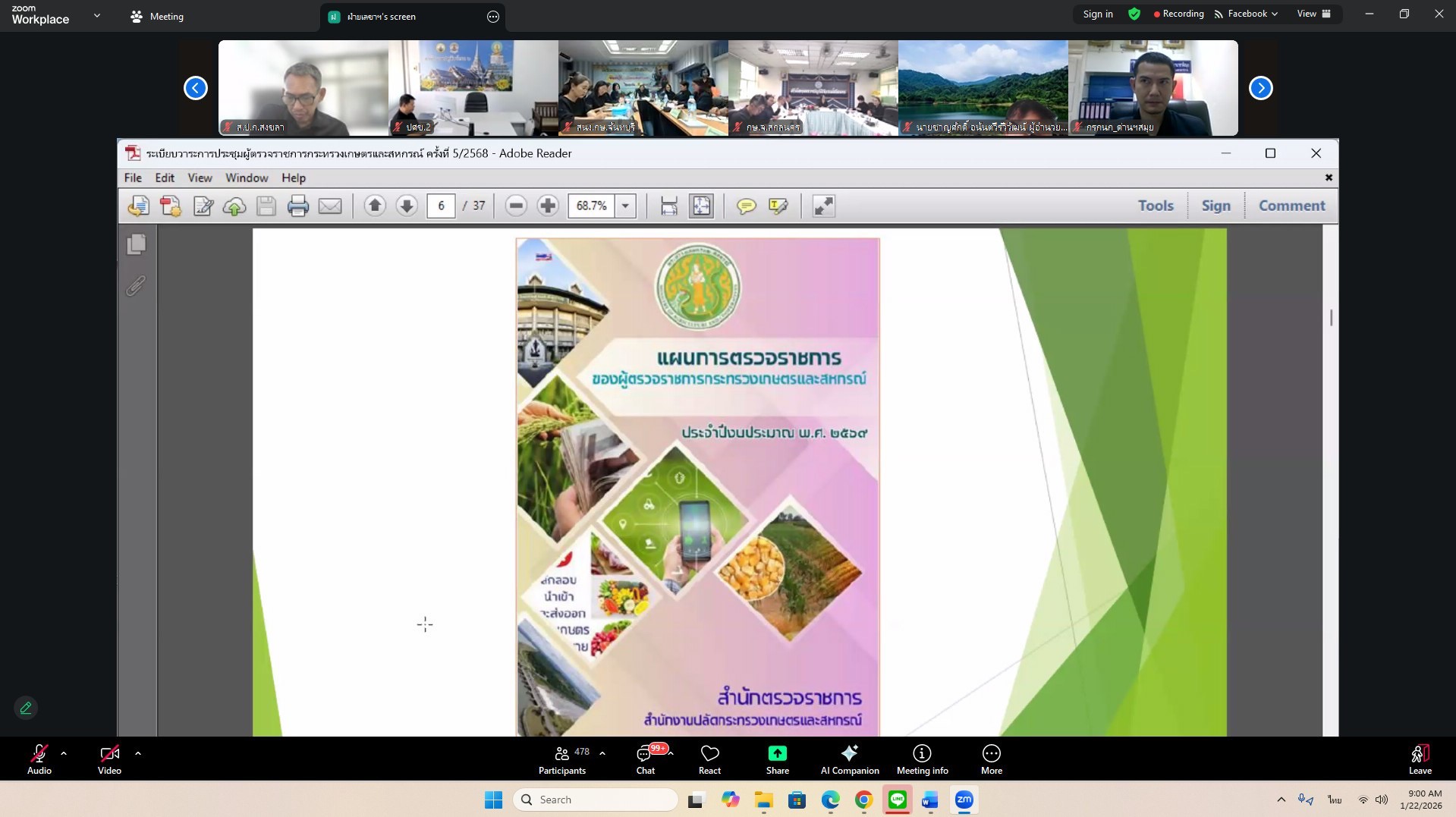This screenshot has height=817, width=1456.
Task: Toggle fit-one-full-page display mode
Action: click(x=701, y=206)
